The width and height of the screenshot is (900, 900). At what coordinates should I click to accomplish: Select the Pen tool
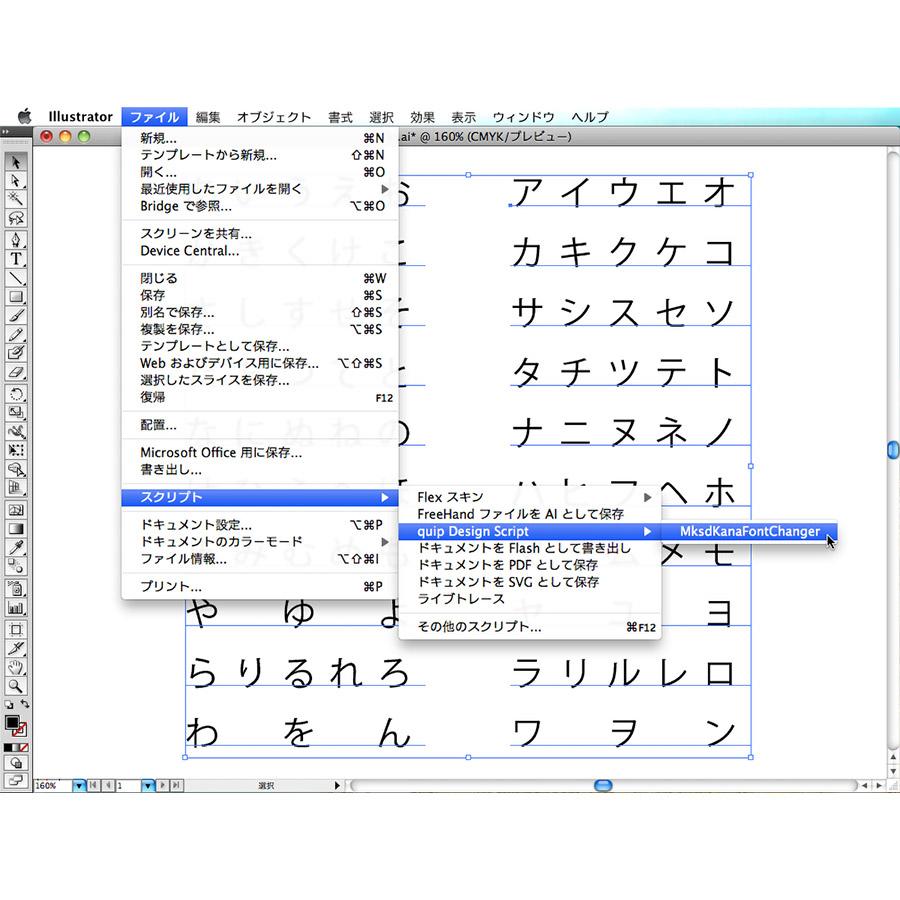pyautogui.click(x=16, y=240)
